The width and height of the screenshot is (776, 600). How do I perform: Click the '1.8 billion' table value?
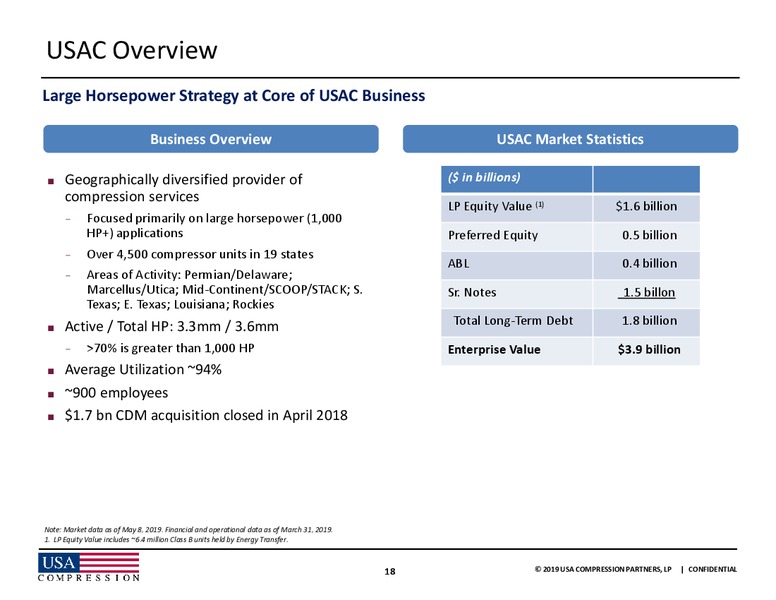(649, 321)
